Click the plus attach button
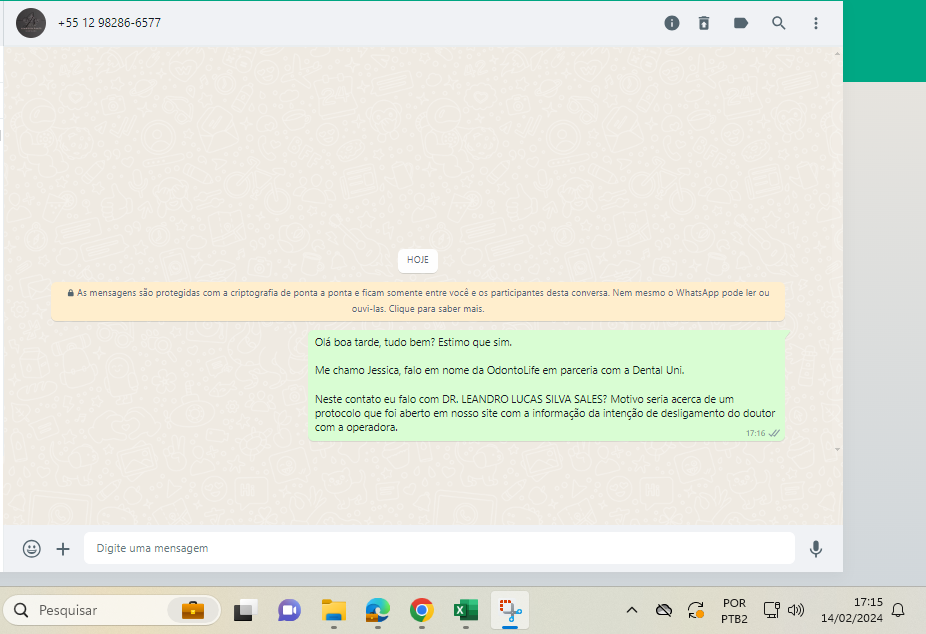926x634 pixels. click(63, 548)
